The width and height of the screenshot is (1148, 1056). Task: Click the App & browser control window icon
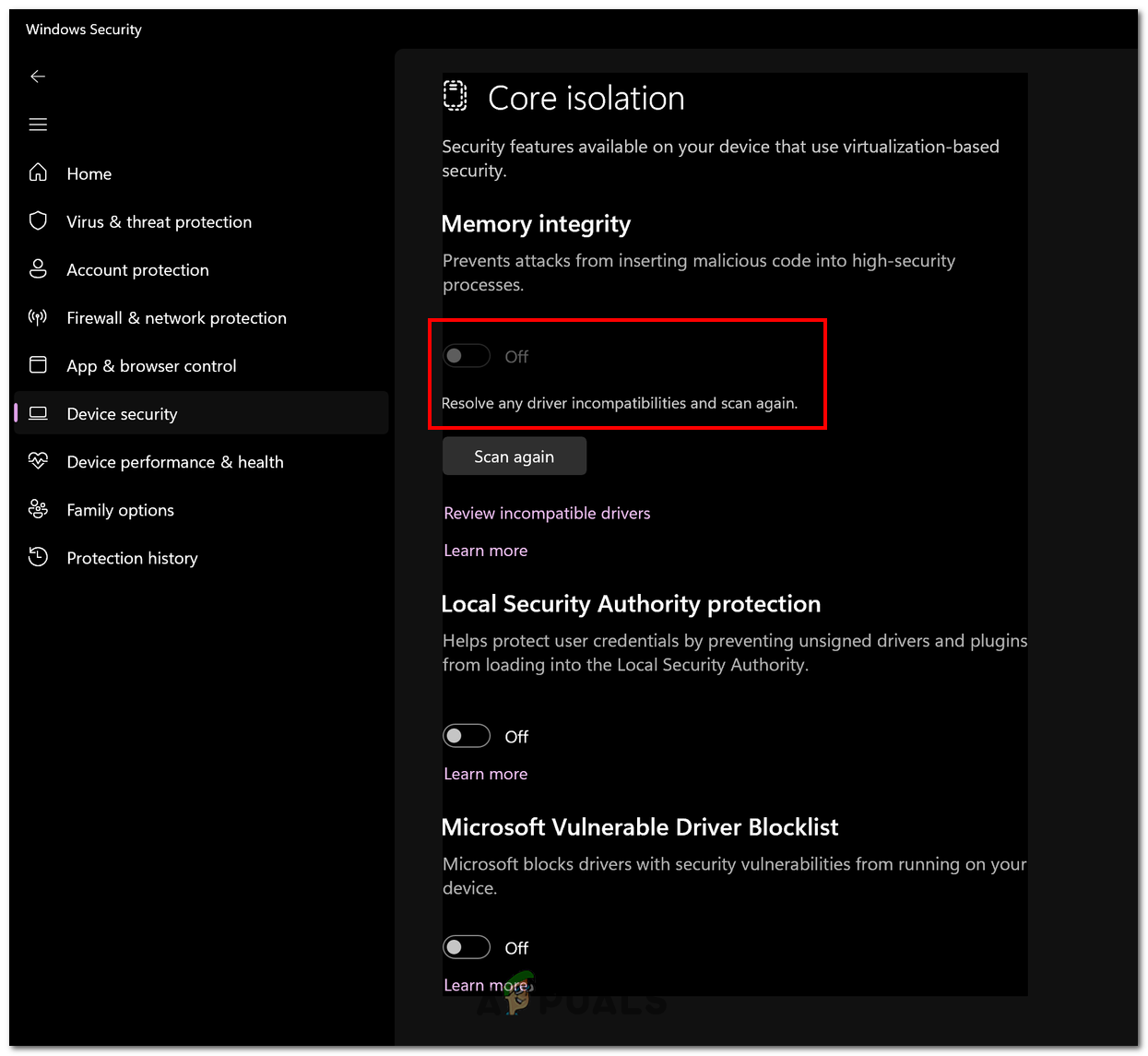point(38,365)
